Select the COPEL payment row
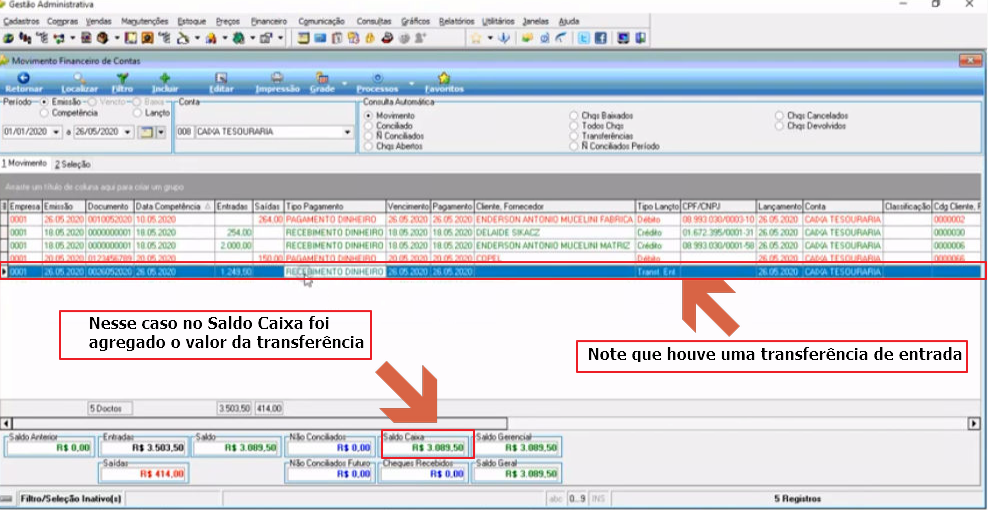Screen dimensions: 988x510 point(491,258)
